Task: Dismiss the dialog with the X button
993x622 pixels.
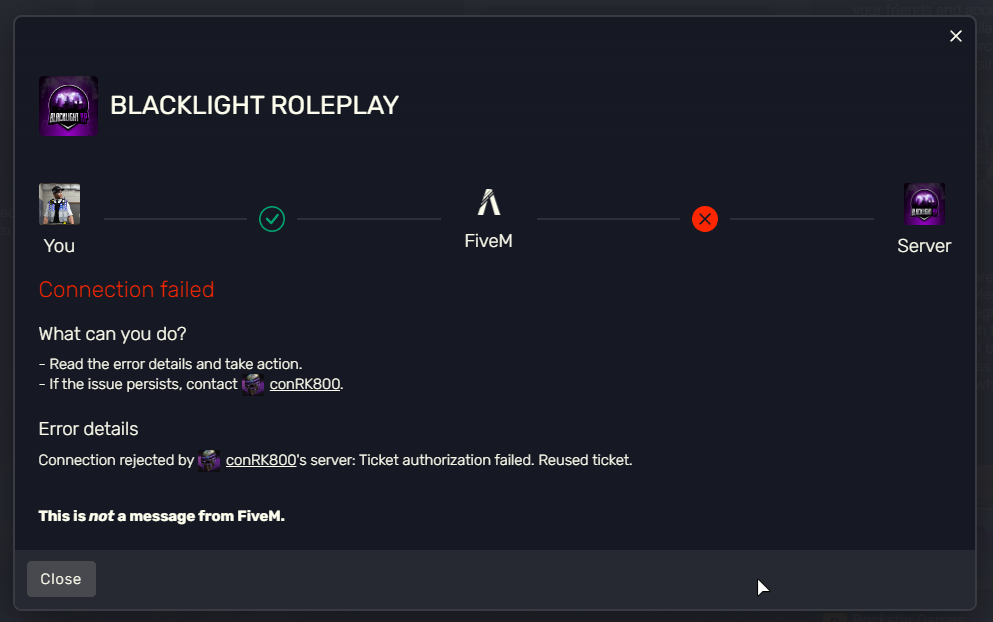Action: point(955,36)
